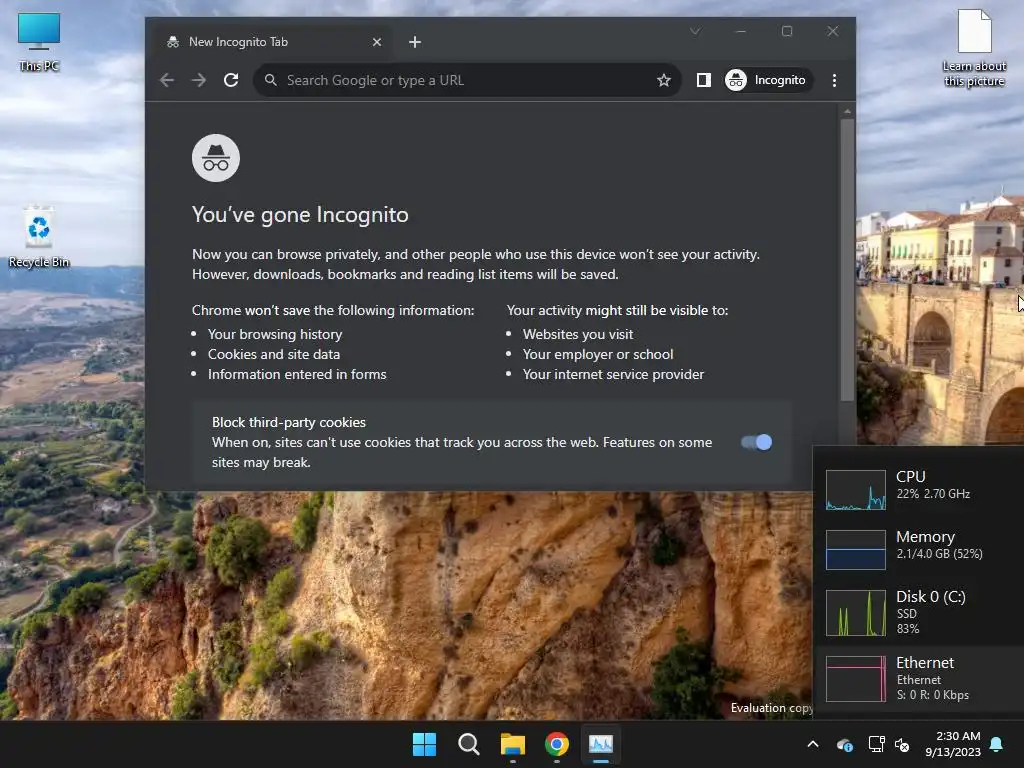Open the tab search dropdown arrow
Viewport: 1024px width, 768px height.
coord(695,31)
